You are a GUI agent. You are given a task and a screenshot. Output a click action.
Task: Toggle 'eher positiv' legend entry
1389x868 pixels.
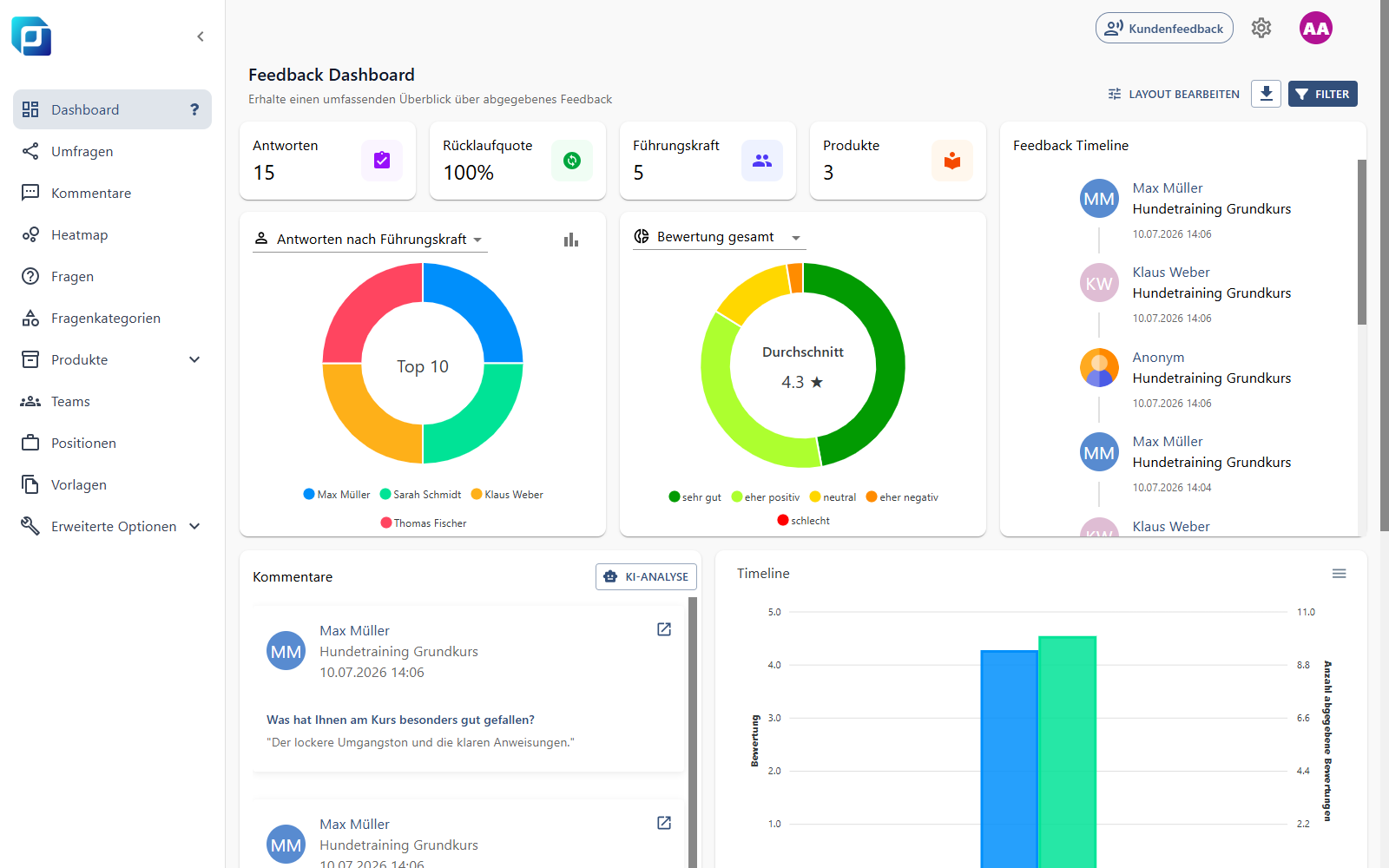pyautogui.click(x=766, y=497)
